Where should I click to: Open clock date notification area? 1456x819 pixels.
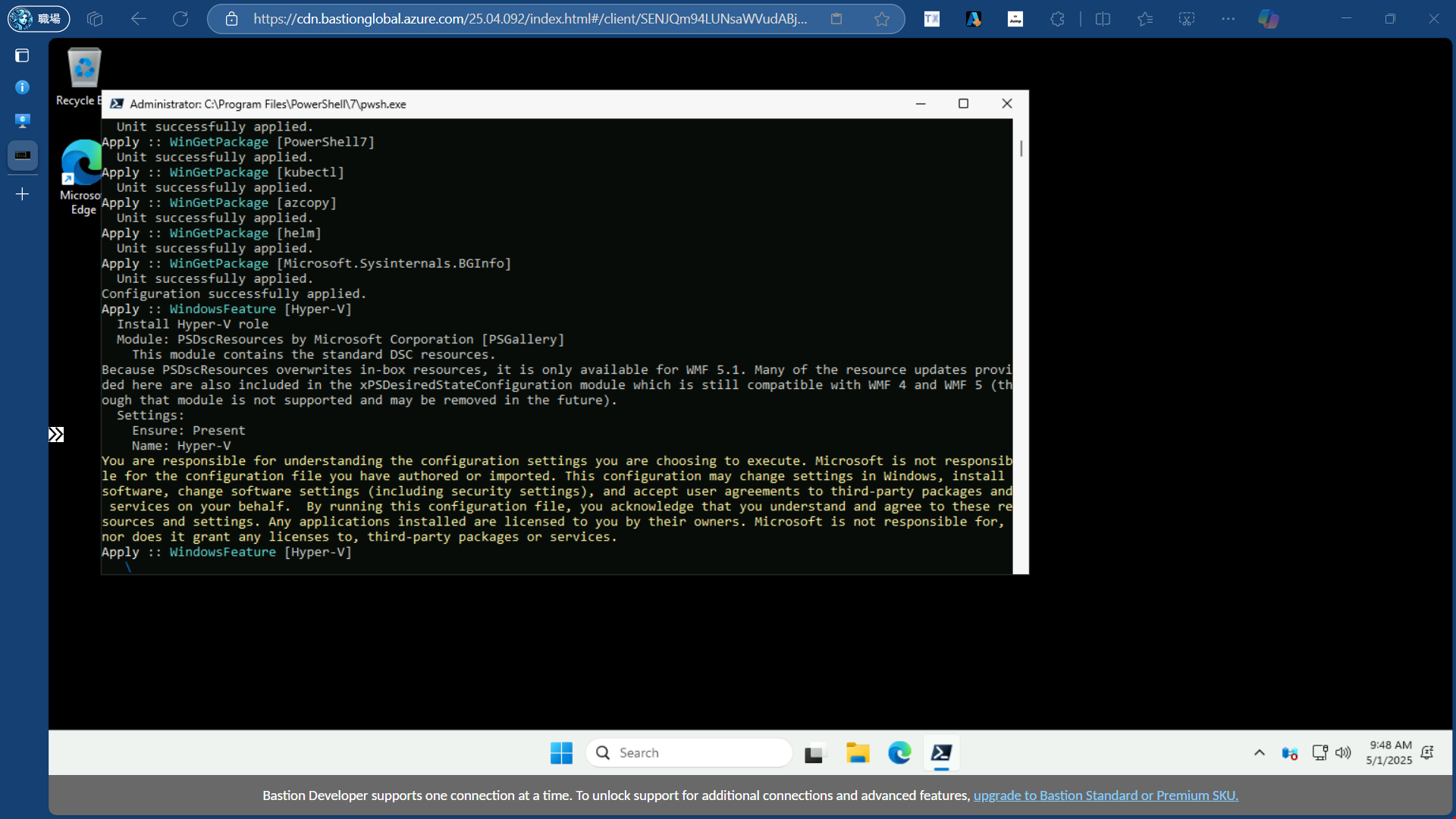[1389, 753]
